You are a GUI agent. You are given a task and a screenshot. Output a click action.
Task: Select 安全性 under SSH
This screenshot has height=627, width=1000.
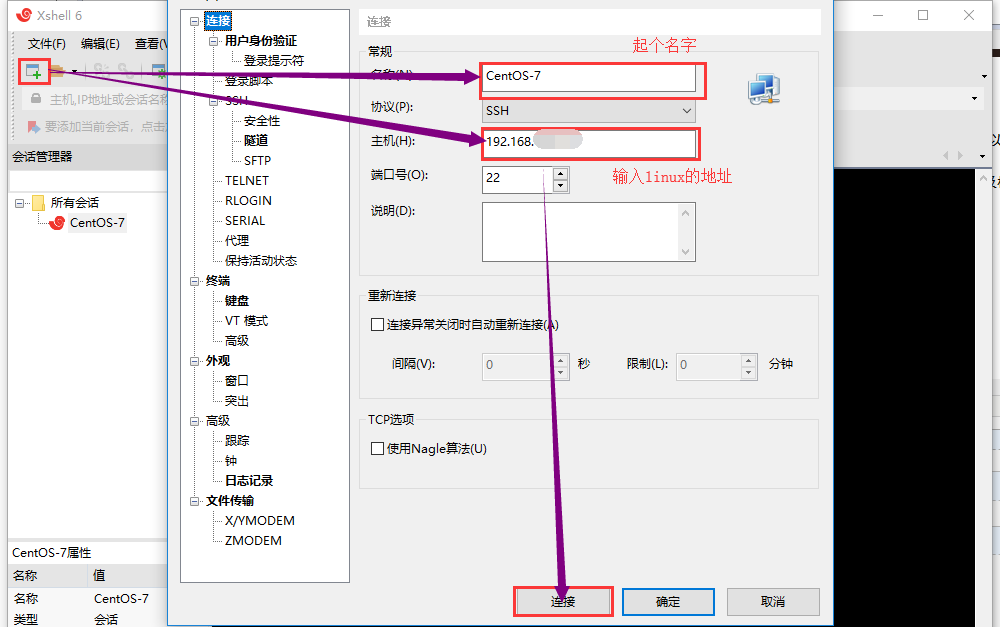[x=261, y=121]
